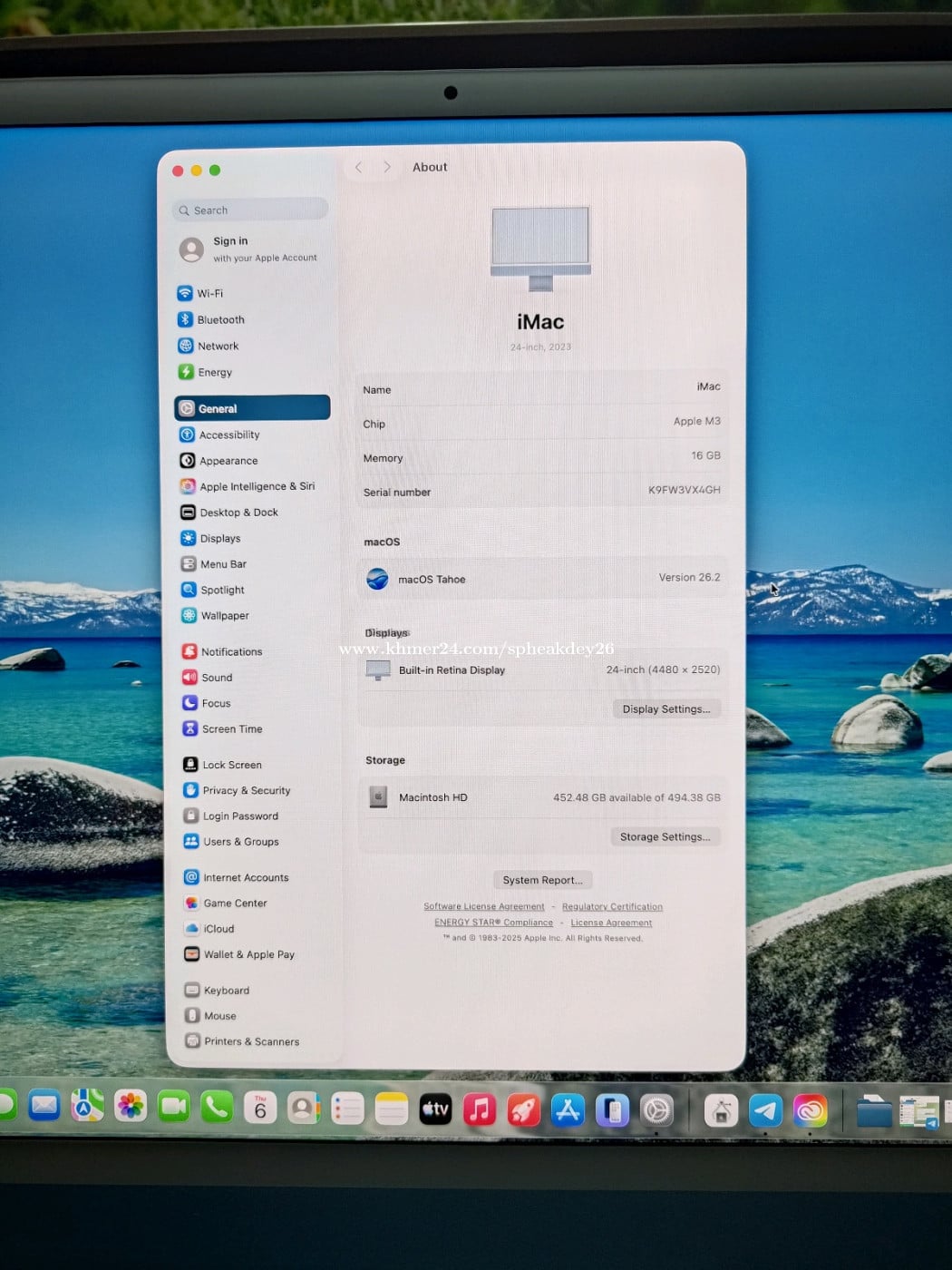Launch Creative Cloud from the Dock
This screenshot has width=952, height=1270.
(x=811, y=1111)
